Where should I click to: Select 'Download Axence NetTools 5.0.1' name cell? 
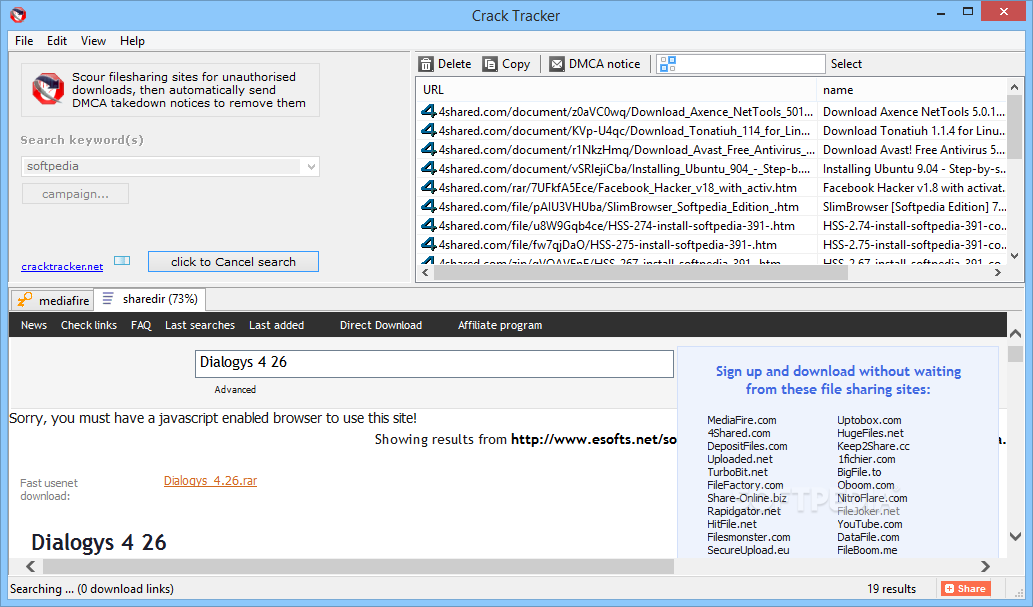(913, 111)
